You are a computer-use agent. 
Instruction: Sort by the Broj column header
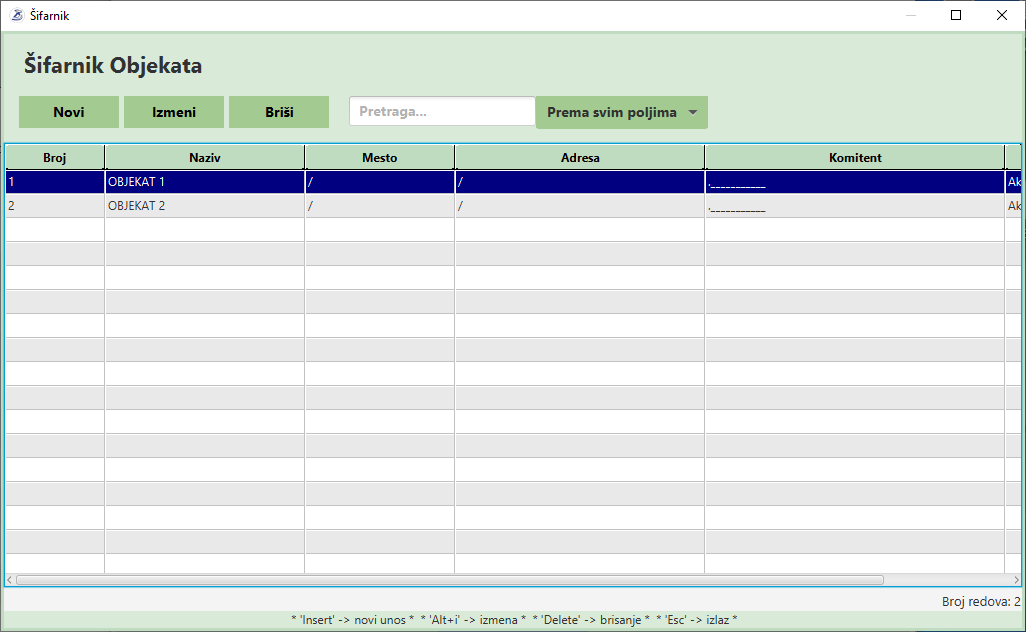coord(55,157)
